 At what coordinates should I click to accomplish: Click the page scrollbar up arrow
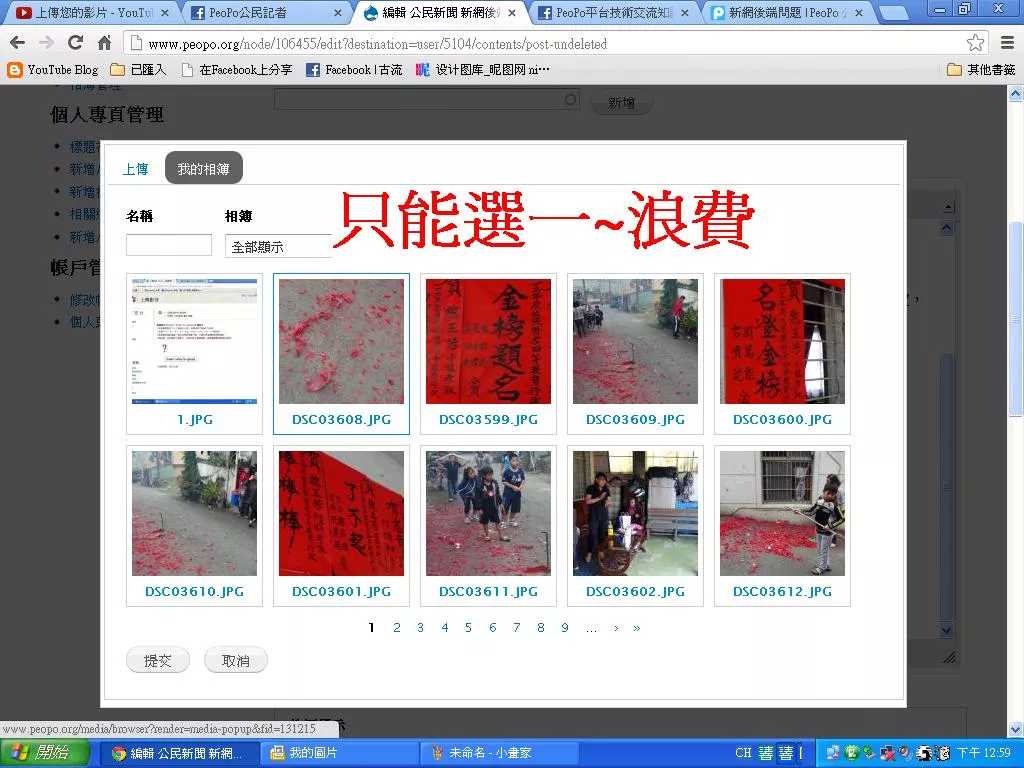pyautogui.click(x=1016, y=93)
